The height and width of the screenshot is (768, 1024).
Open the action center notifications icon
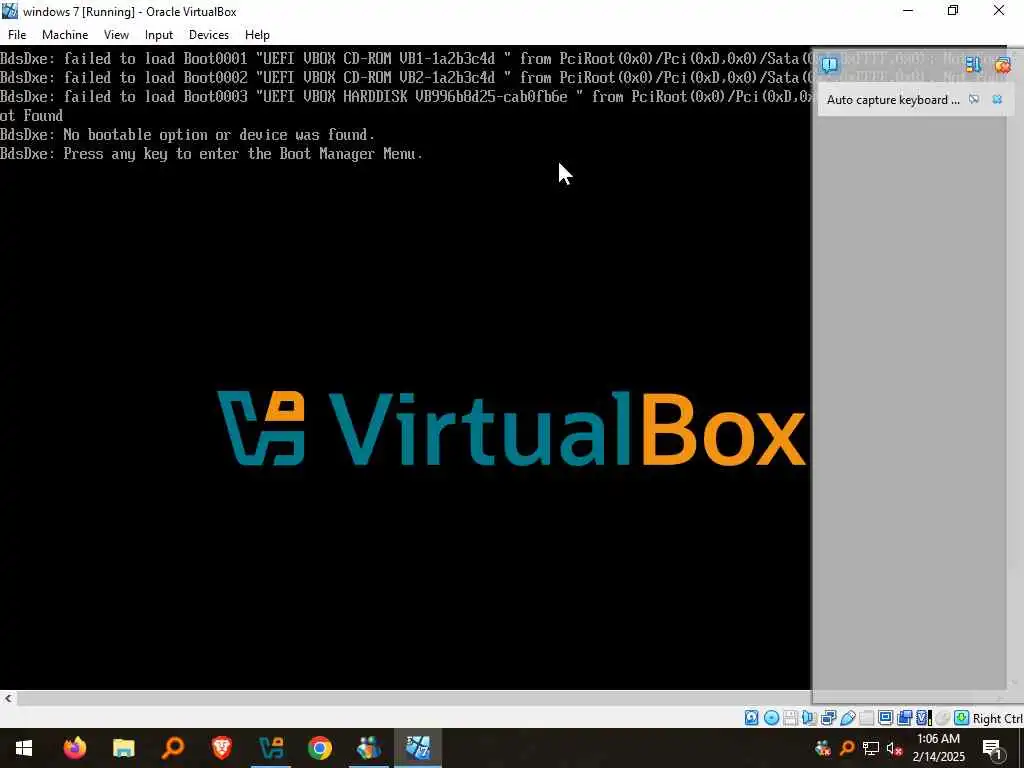(x=993, y=748)
